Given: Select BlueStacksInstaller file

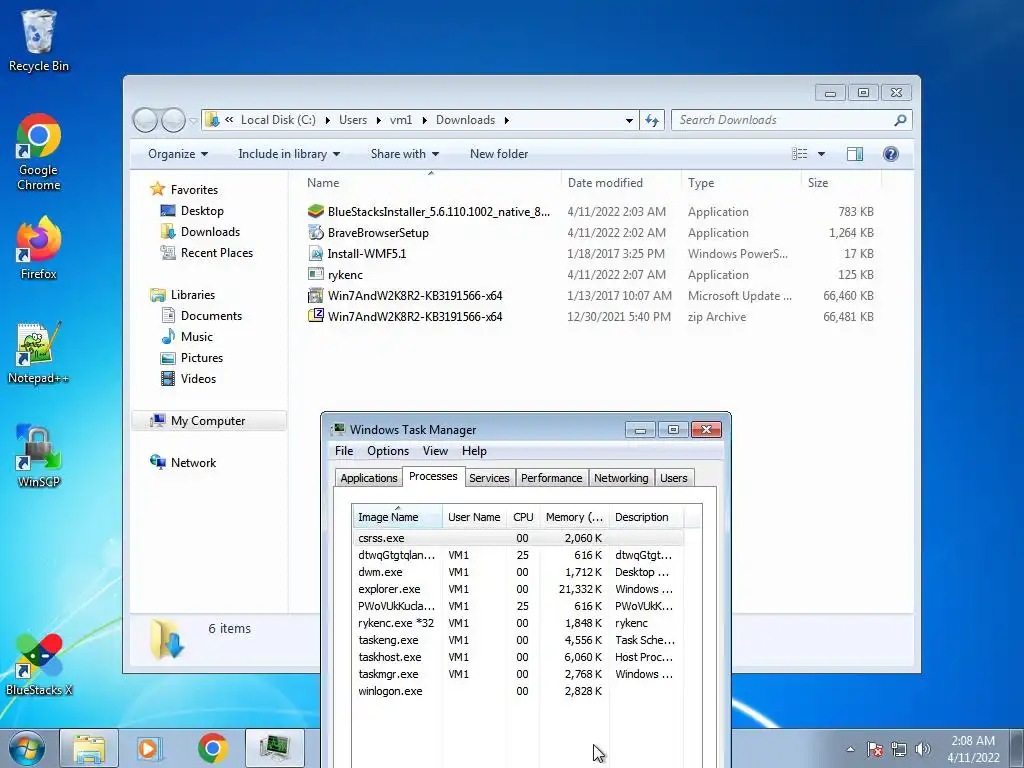Looking at the screenshot, I should 591,212.
